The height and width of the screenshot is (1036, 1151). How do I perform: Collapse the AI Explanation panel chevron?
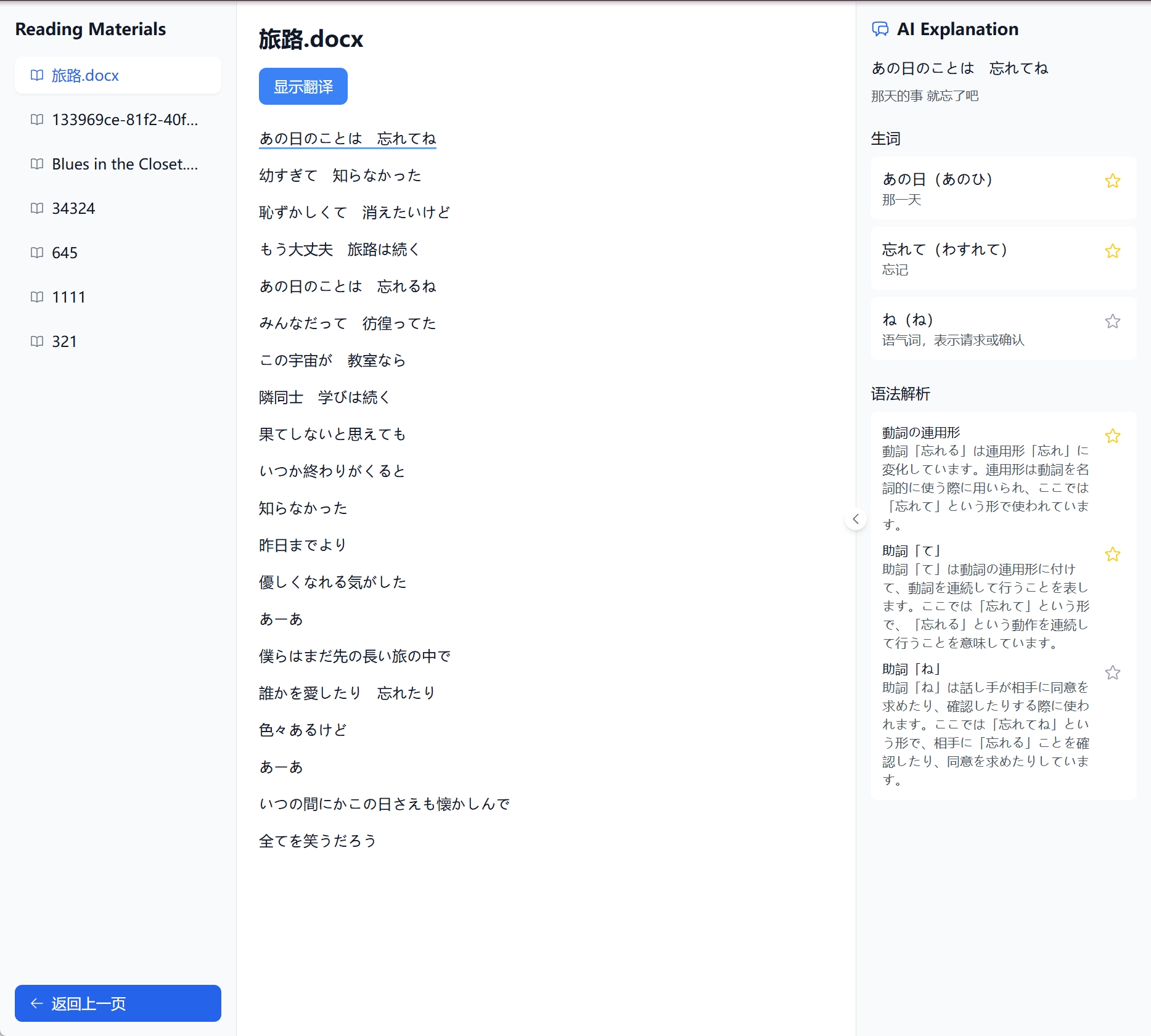point(856,520)
